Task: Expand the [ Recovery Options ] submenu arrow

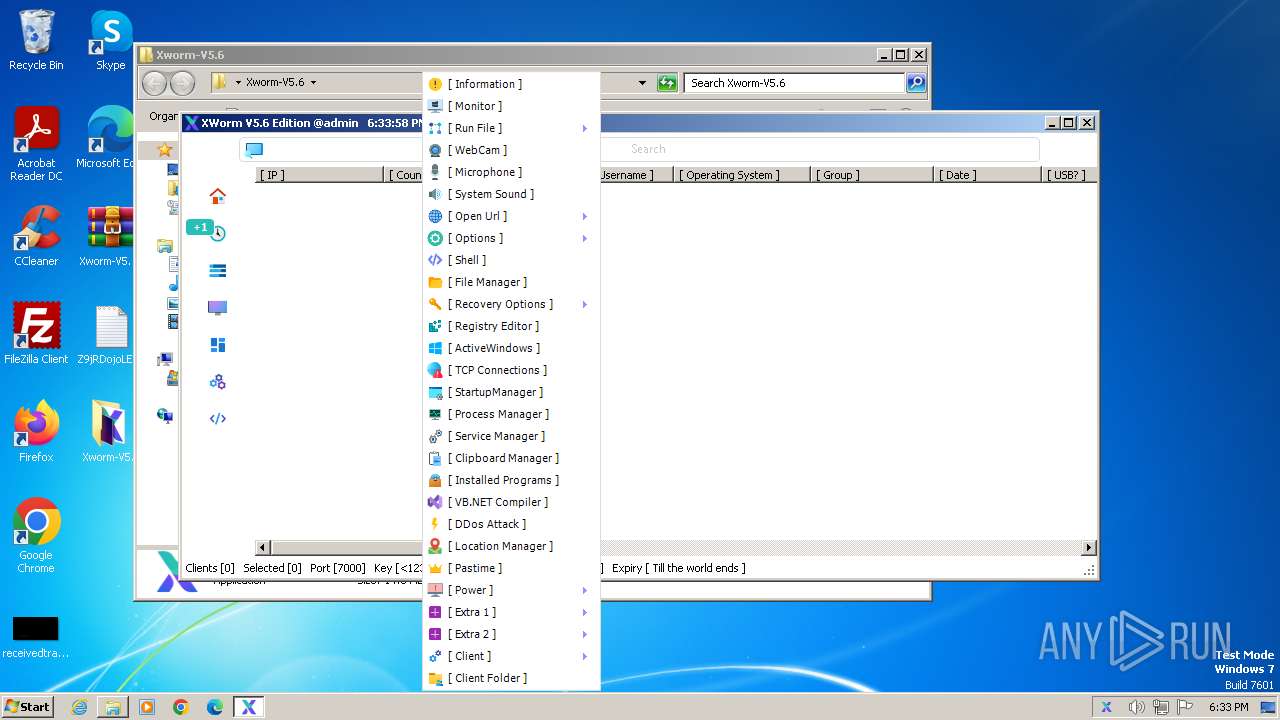Action: [x=585, y=304]
